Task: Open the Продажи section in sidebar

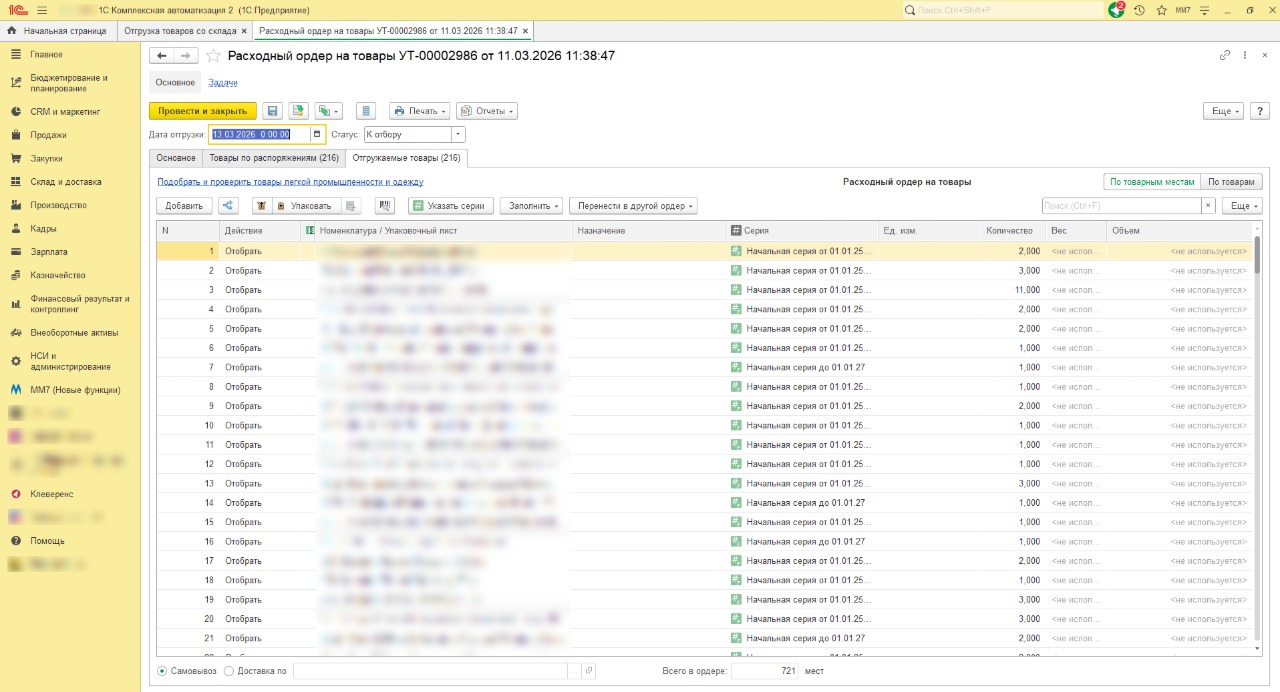Action: click(48, 135)
